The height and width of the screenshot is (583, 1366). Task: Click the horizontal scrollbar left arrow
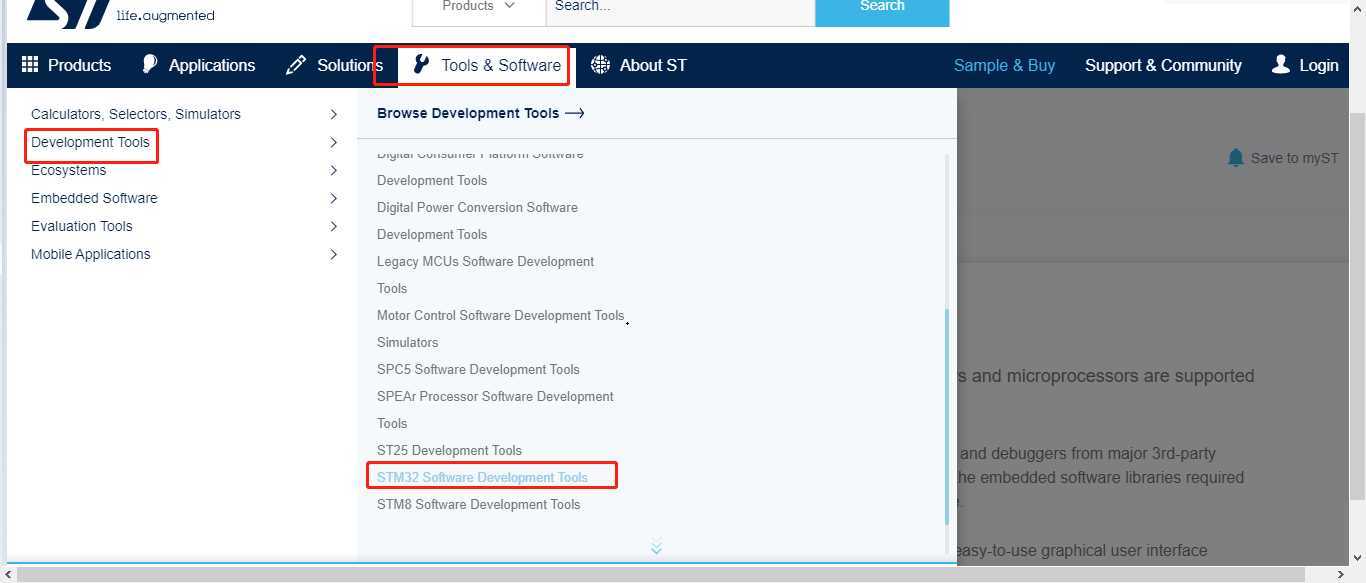[8, 575]
